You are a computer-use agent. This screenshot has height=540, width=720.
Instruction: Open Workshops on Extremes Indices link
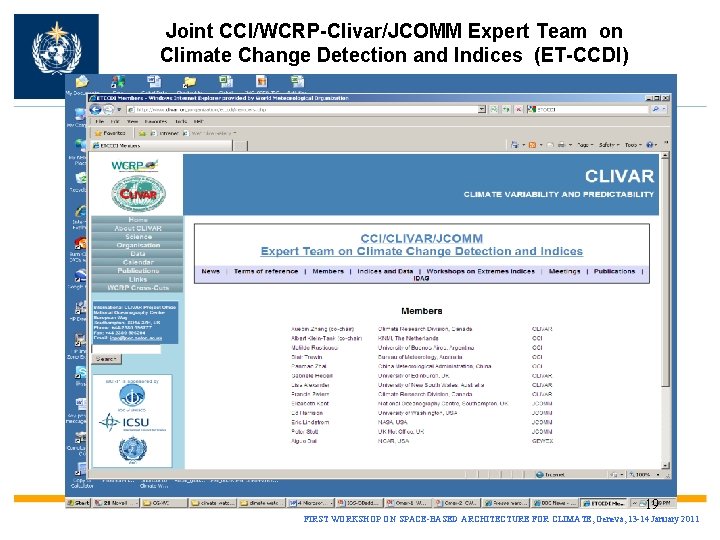coord(481,271)
